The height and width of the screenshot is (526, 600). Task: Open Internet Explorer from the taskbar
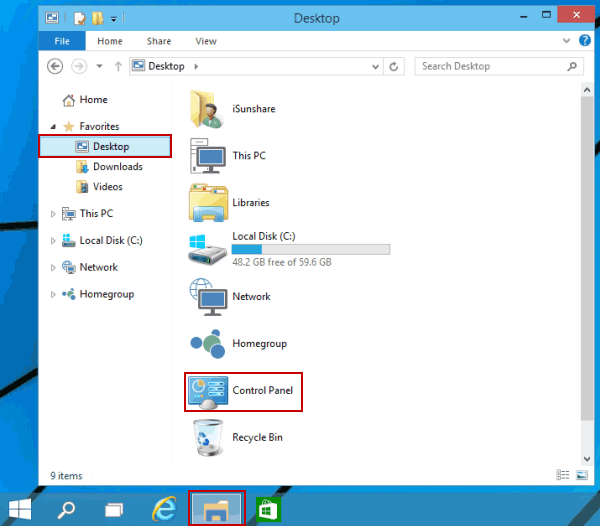click(x=165, y=509)
